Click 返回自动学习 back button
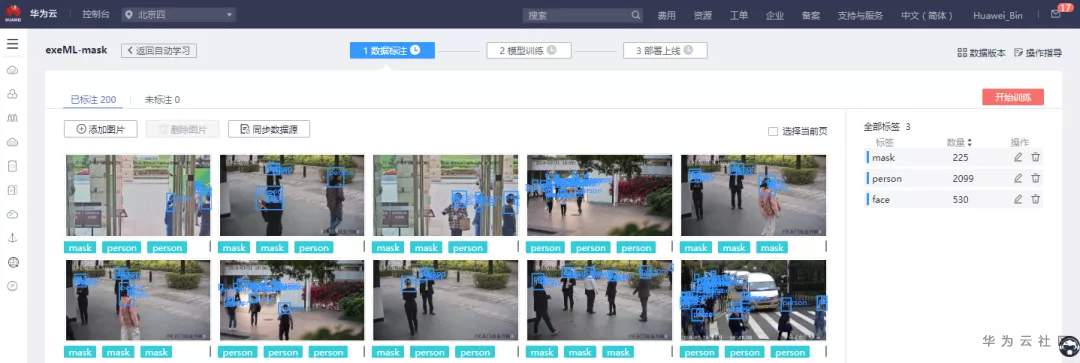 (x=159, y=50)
